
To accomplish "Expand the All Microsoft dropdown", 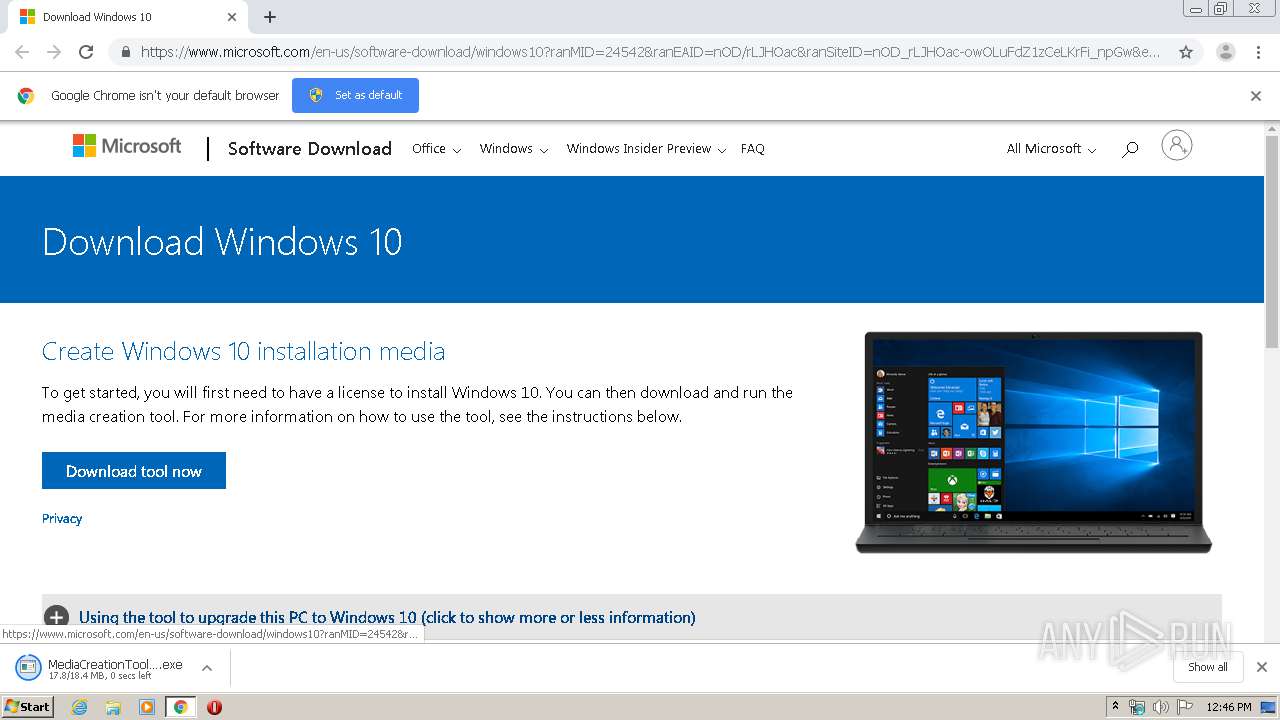I will (x=1051, y=149).
